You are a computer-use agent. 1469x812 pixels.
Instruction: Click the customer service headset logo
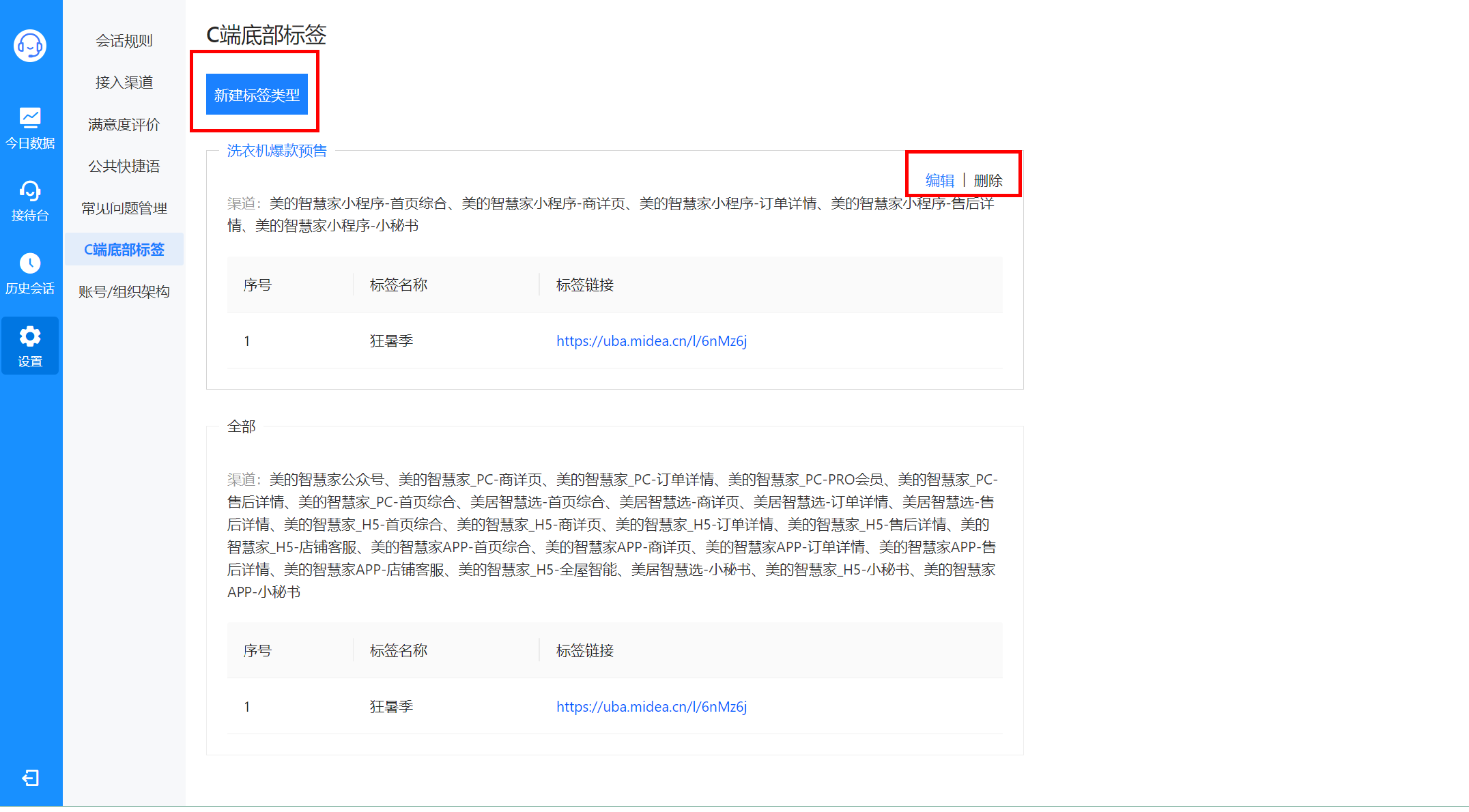pyautogui.click(x=30, y=46)
